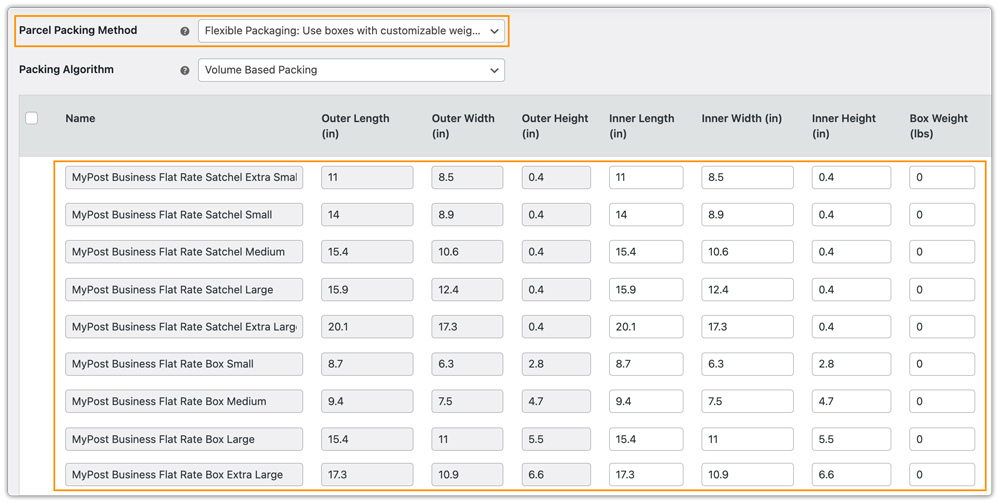Open the Parcel Packing Method help icon
Screen dimensions: 1000x502
(x=184, y=31)
